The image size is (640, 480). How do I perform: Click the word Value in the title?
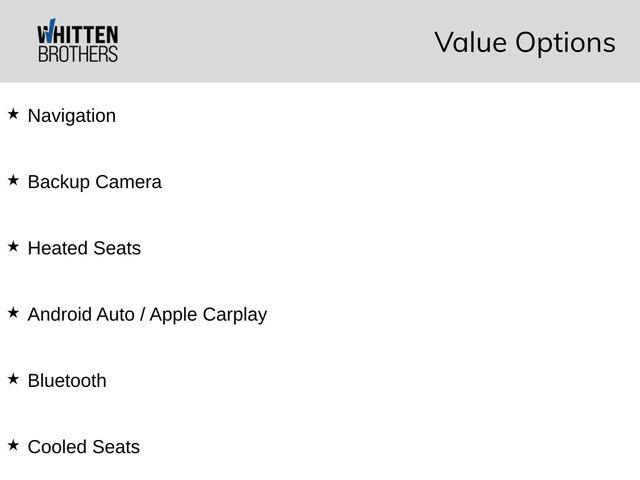pos(470,42)
